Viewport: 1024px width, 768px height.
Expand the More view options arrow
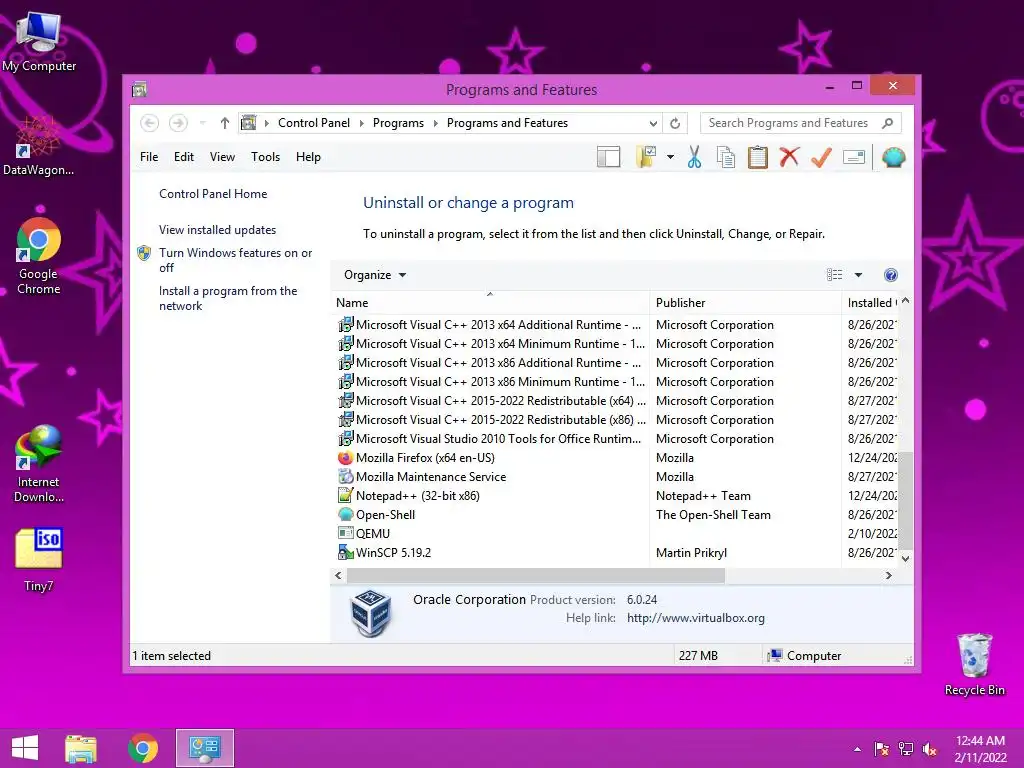coord(858,275)
